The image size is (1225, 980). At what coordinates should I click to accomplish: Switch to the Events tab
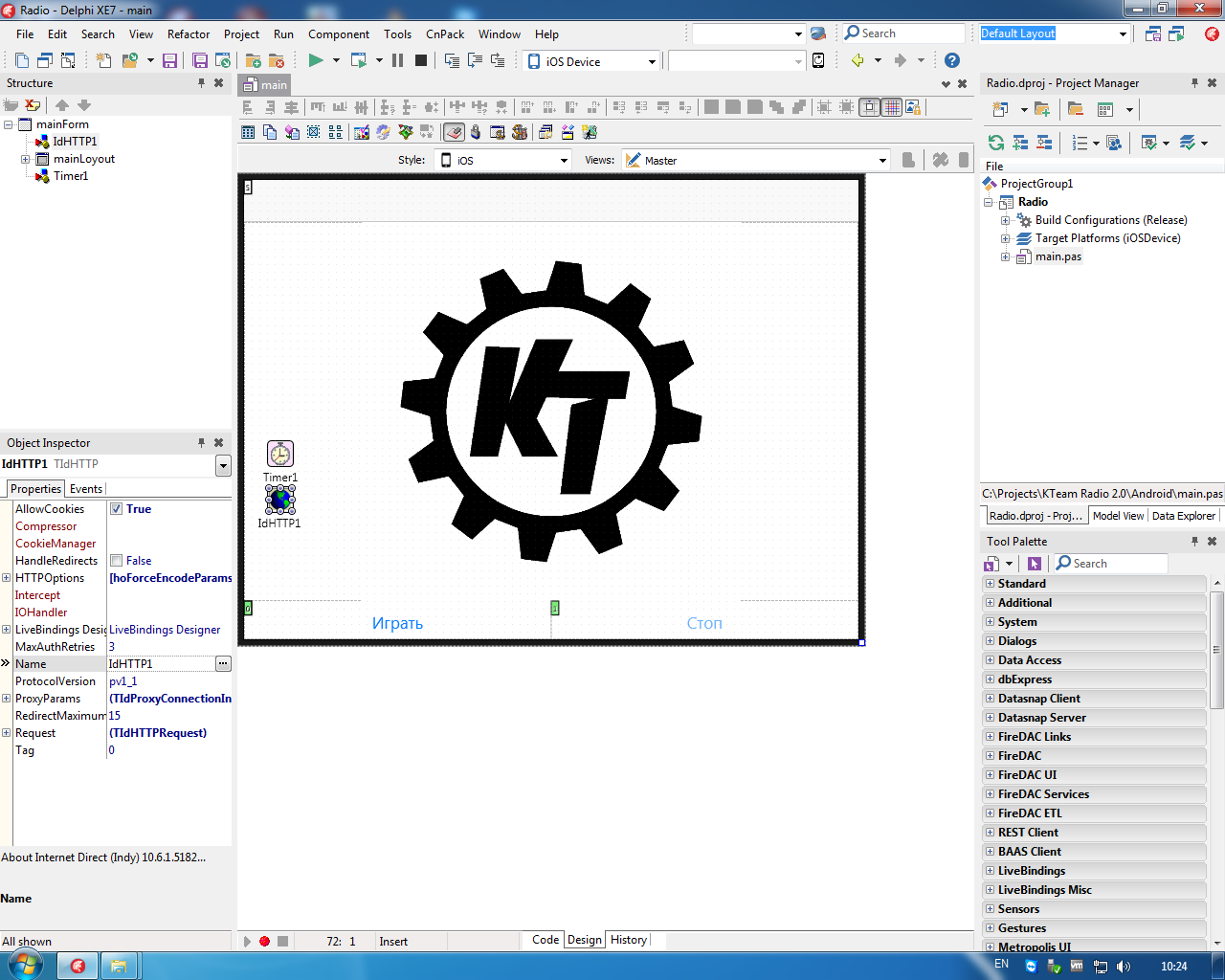(x=86, y=489)
